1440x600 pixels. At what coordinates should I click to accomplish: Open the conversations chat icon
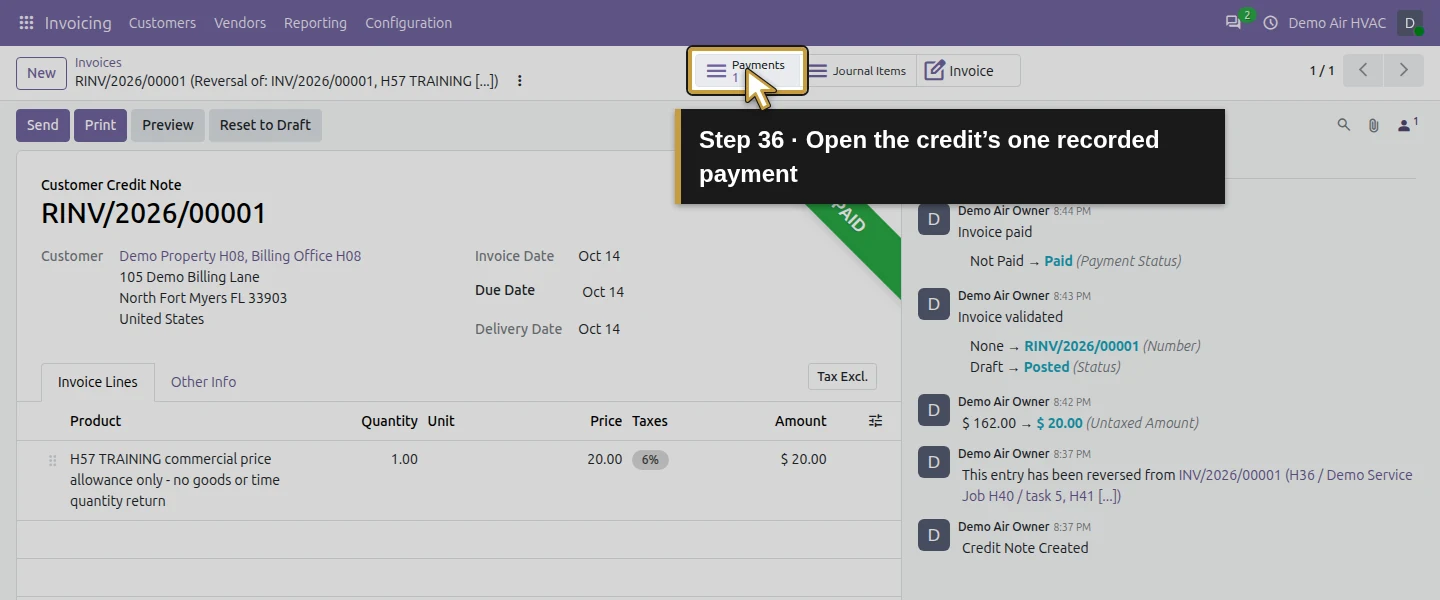point(1233,22)
